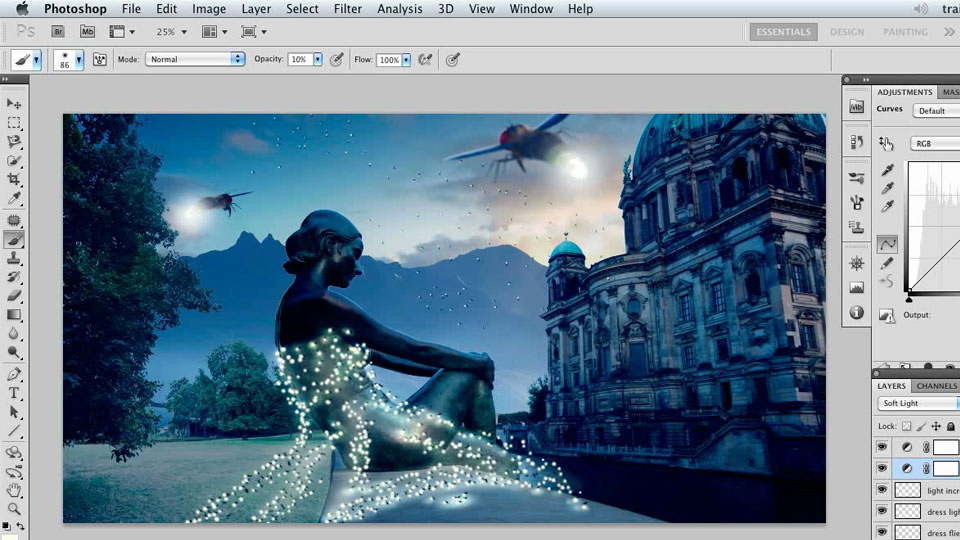Open the Soft Light blend mode dropdown
960x540 pixels.
918,403
